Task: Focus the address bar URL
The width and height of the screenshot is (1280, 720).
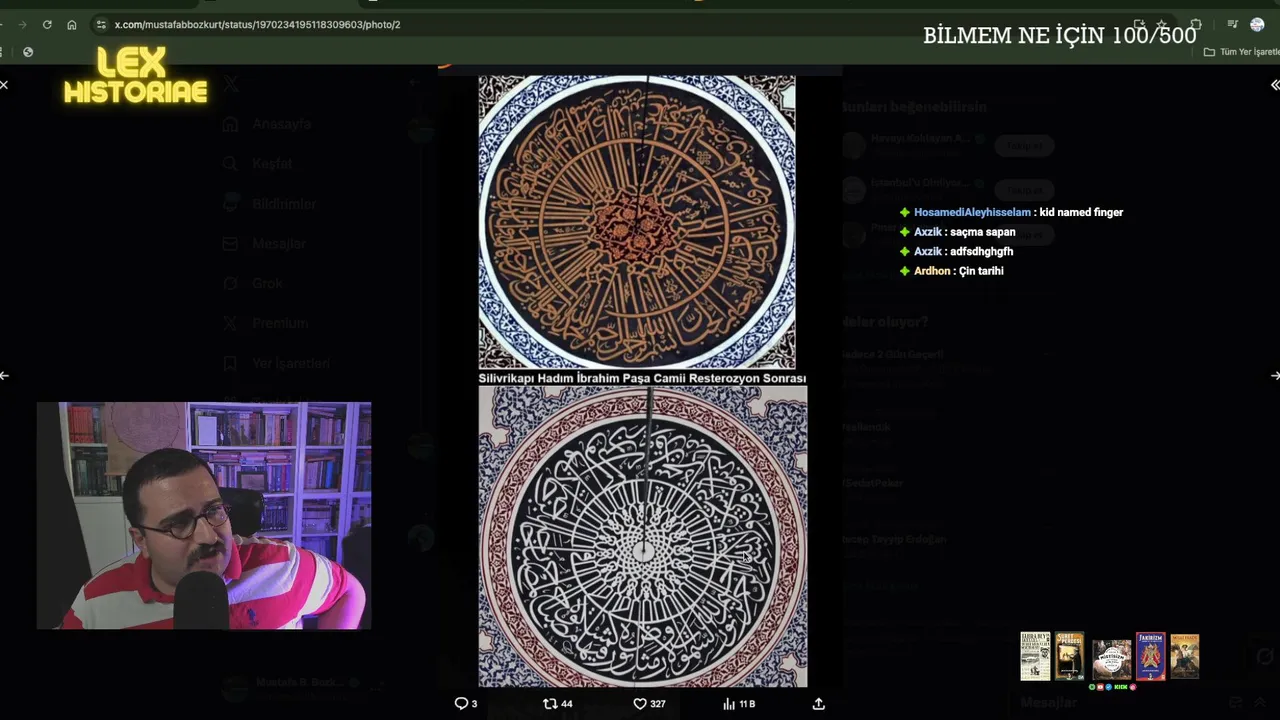Action: [257, 24]
